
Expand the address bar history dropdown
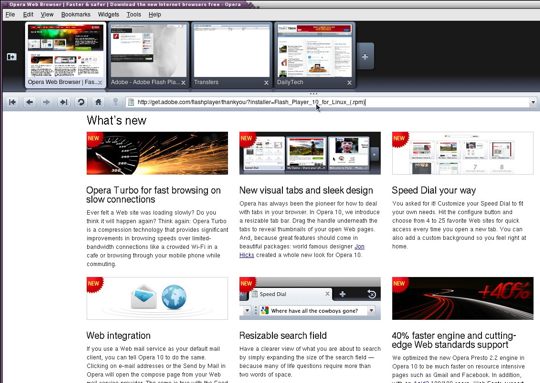pyautogui.click(x=533, y=102)
